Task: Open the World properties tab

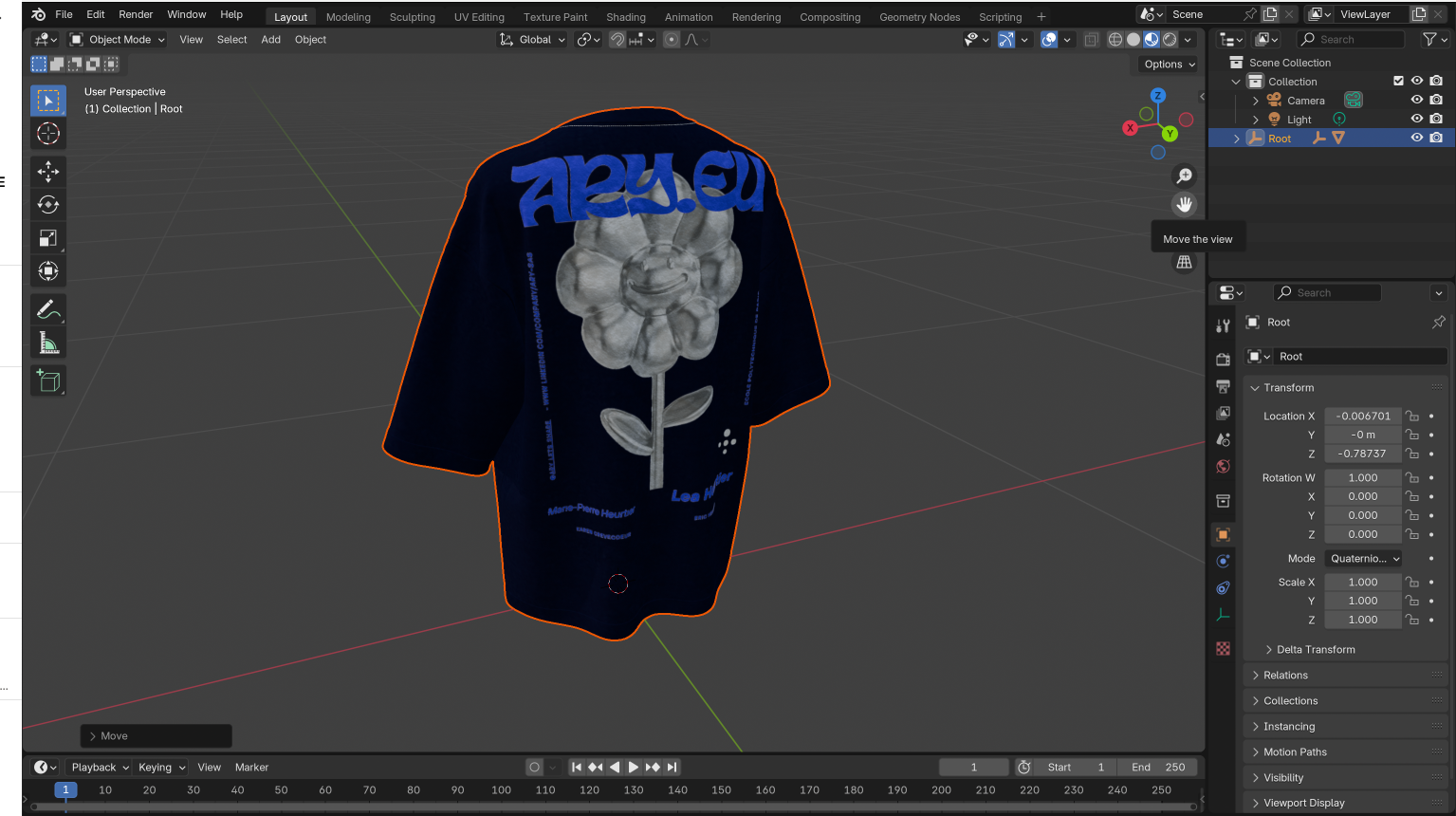Action: (x=1224, y=466)
